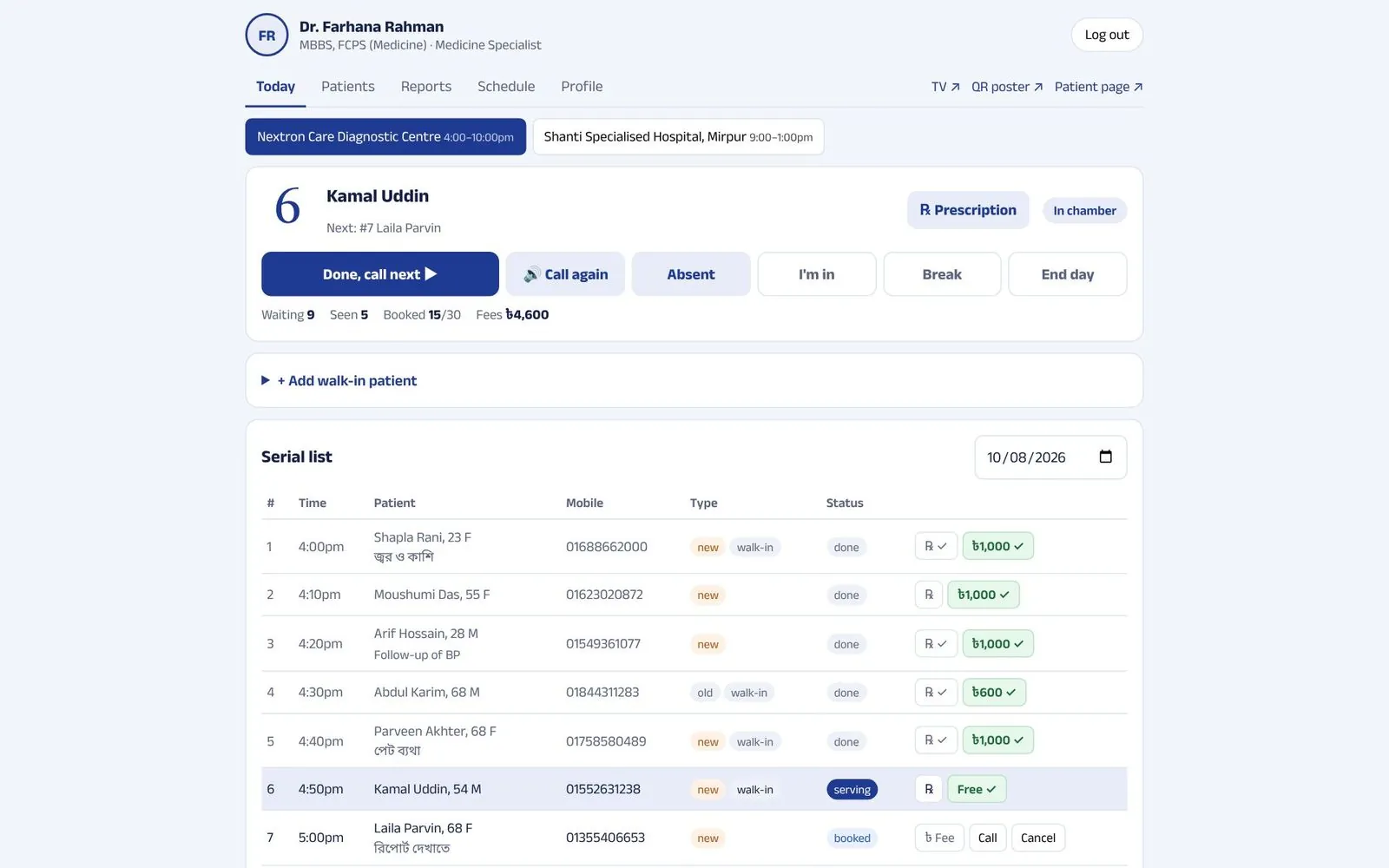This screenshot has width=1389, height=868.
Task: Click Call button for Laila Parvin
Action: (988, 838)
